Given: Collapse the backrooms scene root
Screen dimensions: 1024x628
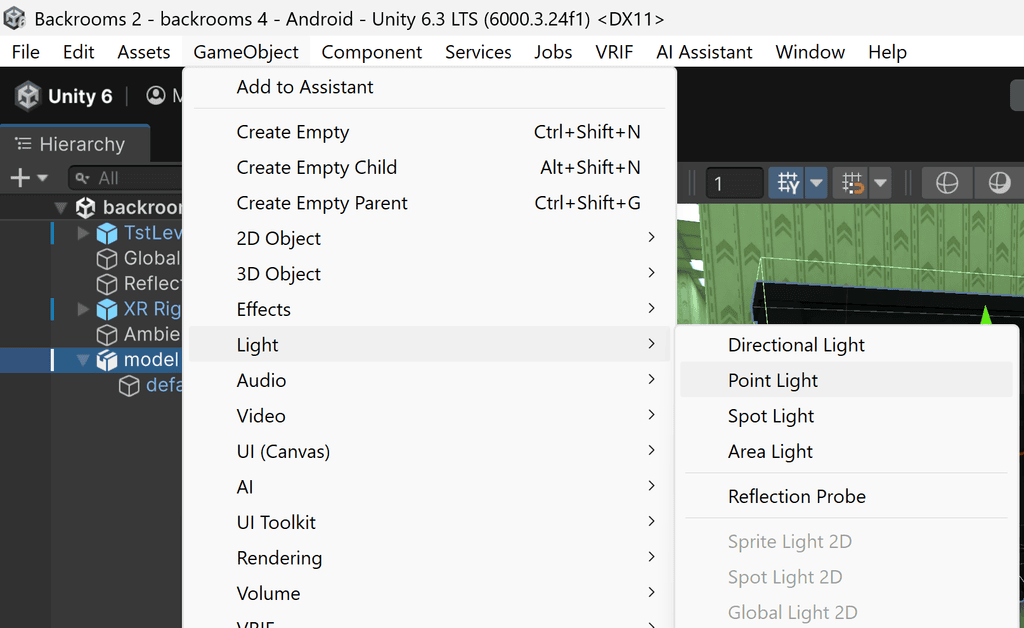Looking at the screenshot, I should click(61, 208).
